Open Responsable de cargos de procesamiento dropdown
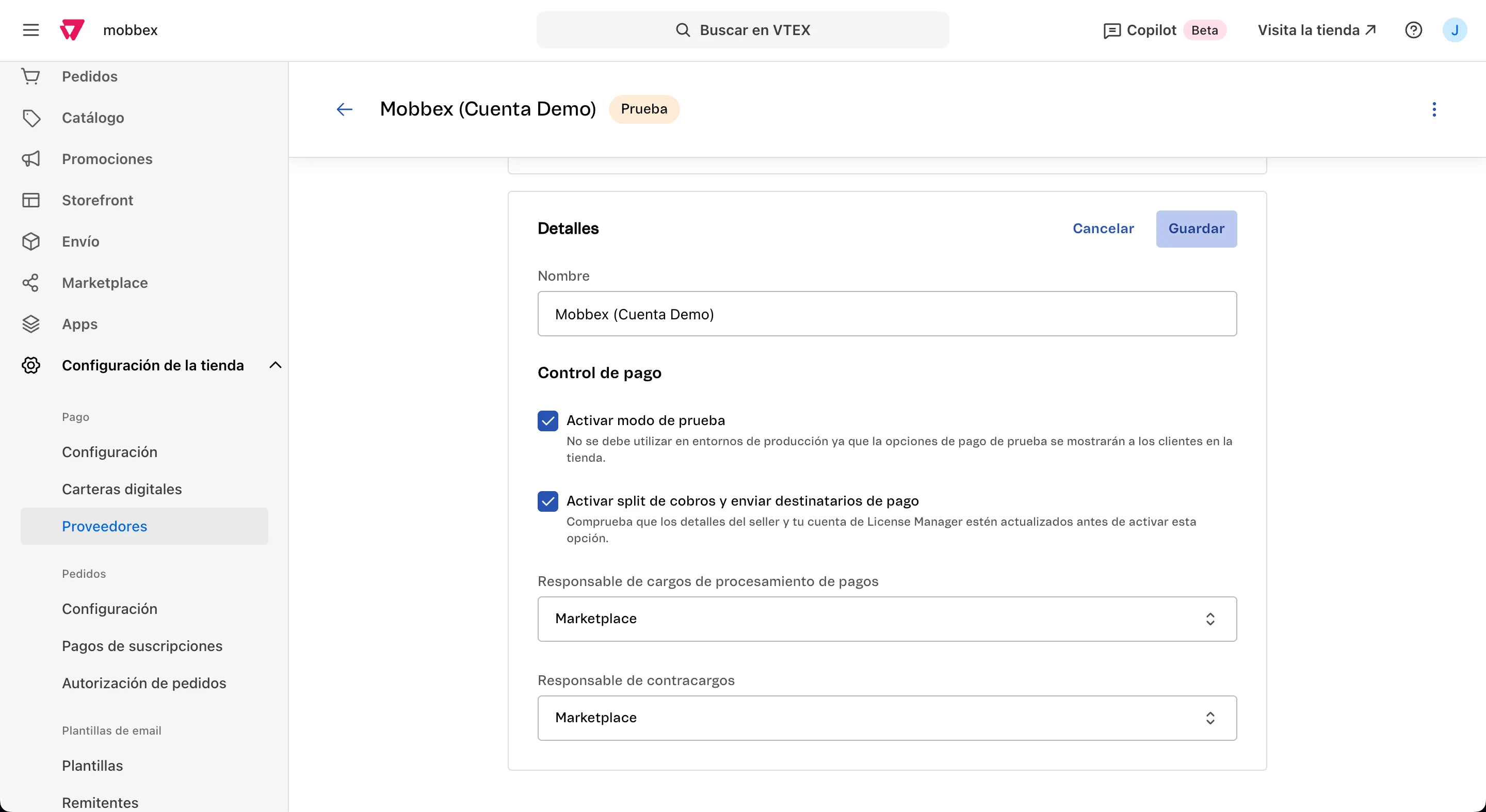Image resolution: width=1486 pixels, height=812 pixels. pyautogui.click(x=887, y=619)
